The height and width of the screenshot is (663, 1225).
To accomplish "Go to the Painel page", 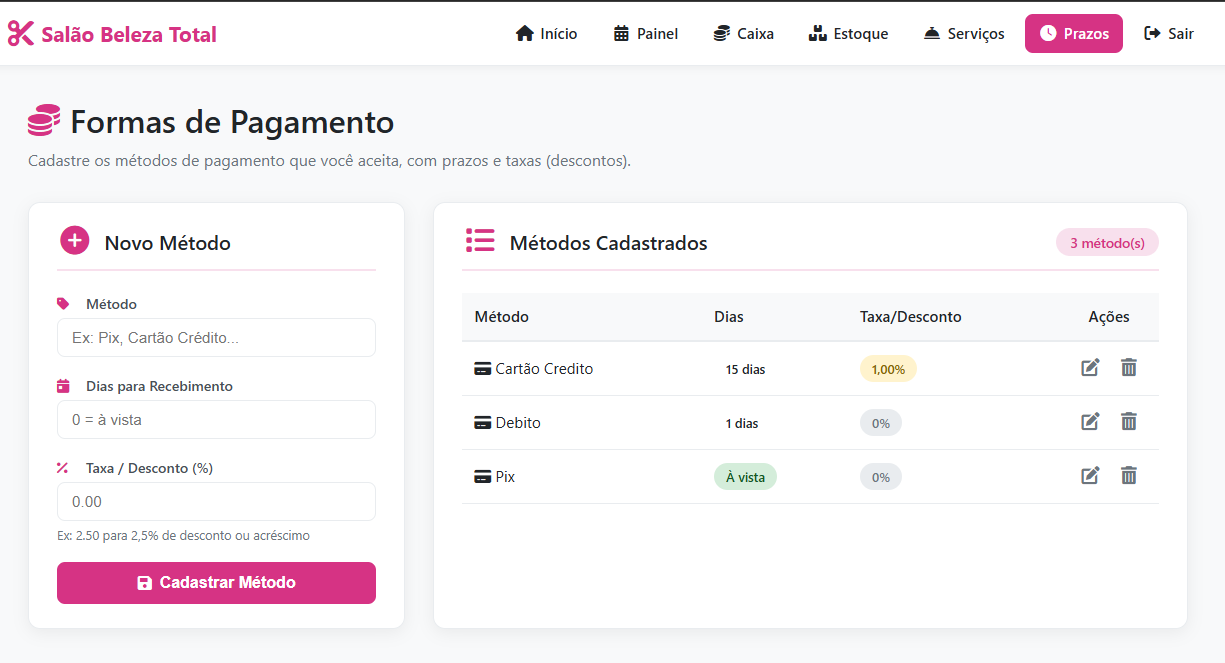I will [x=646, y=34].
